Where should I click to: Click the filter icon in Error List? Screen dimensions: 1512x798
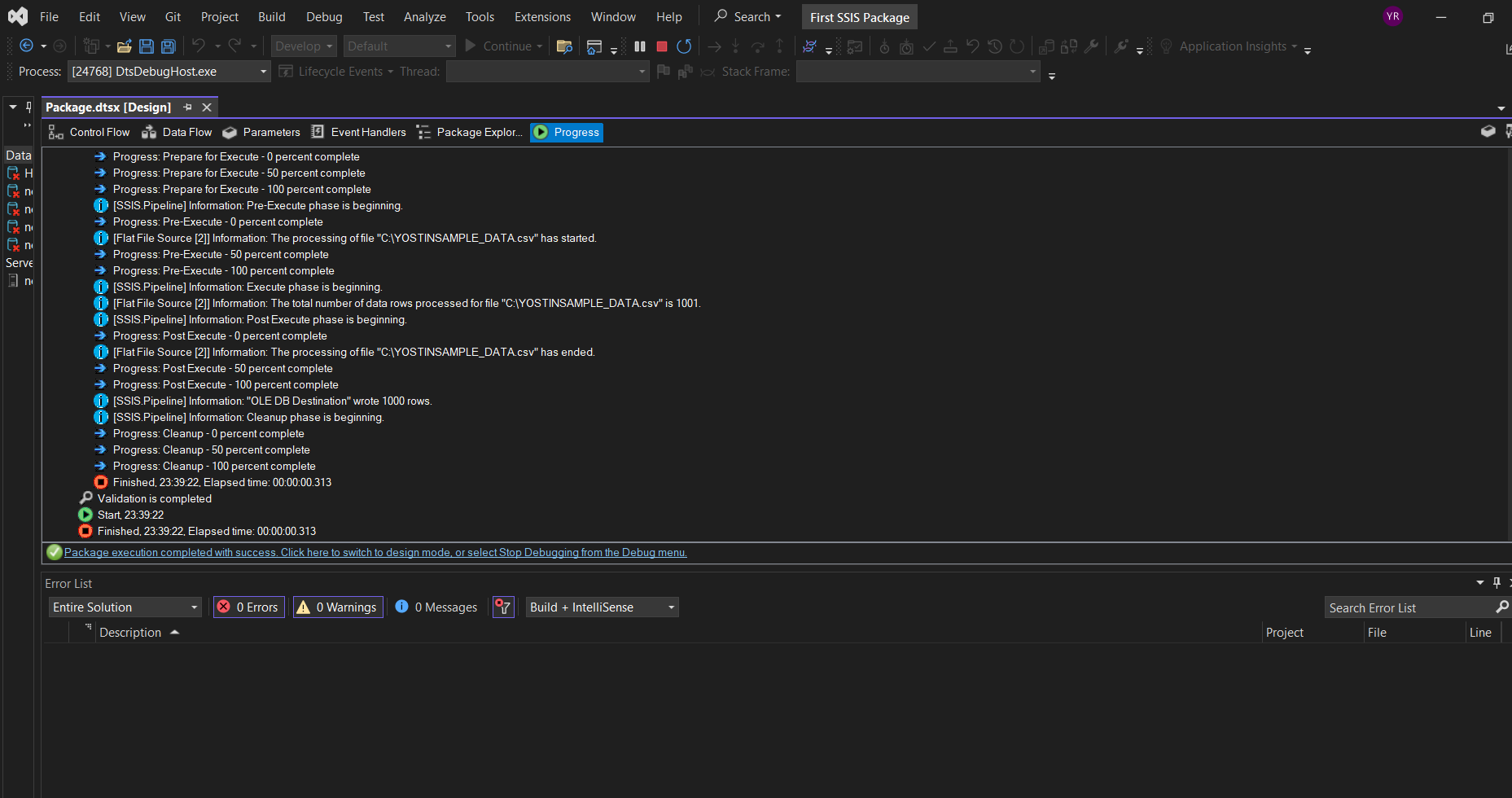point(503,607)
